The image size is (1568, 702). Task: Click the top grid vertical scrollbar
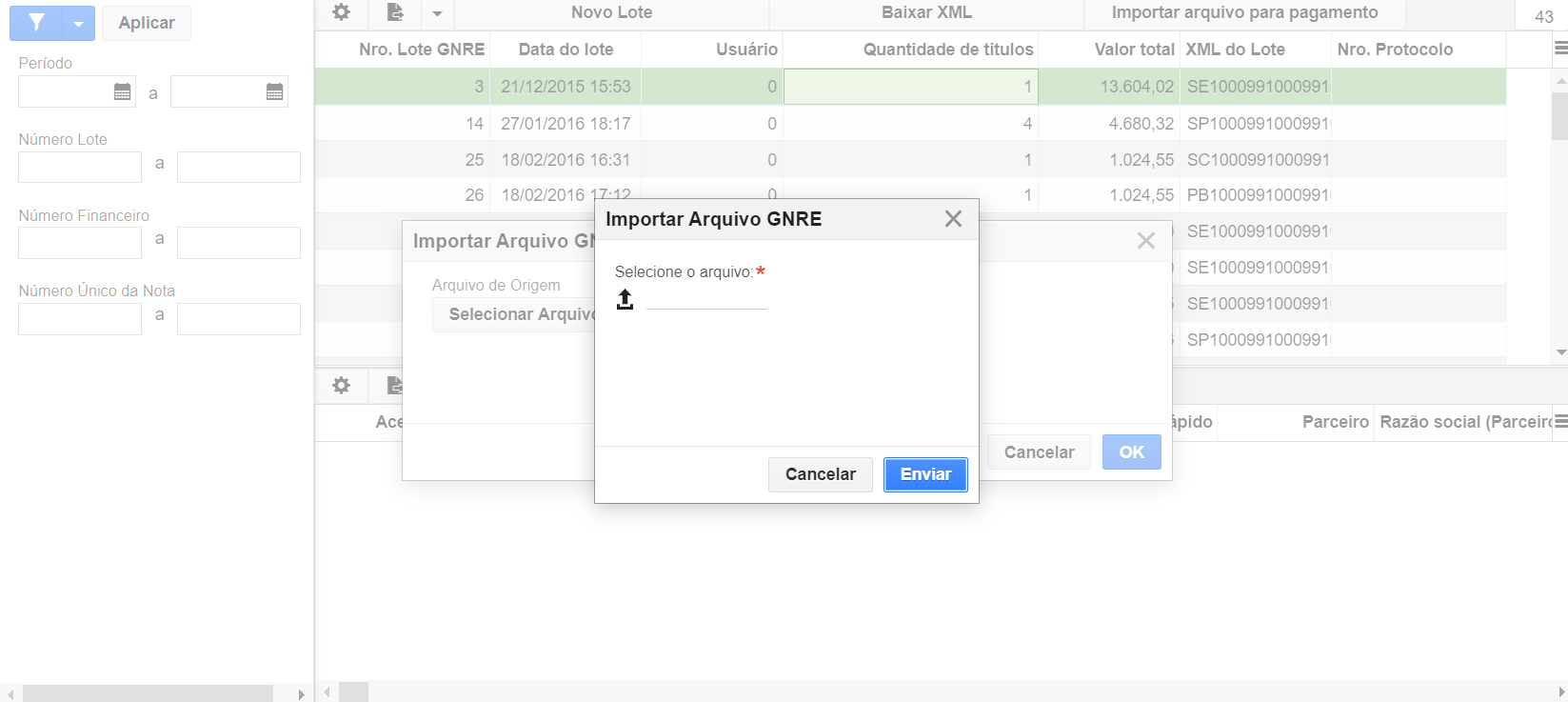(x=1560, y=116)
